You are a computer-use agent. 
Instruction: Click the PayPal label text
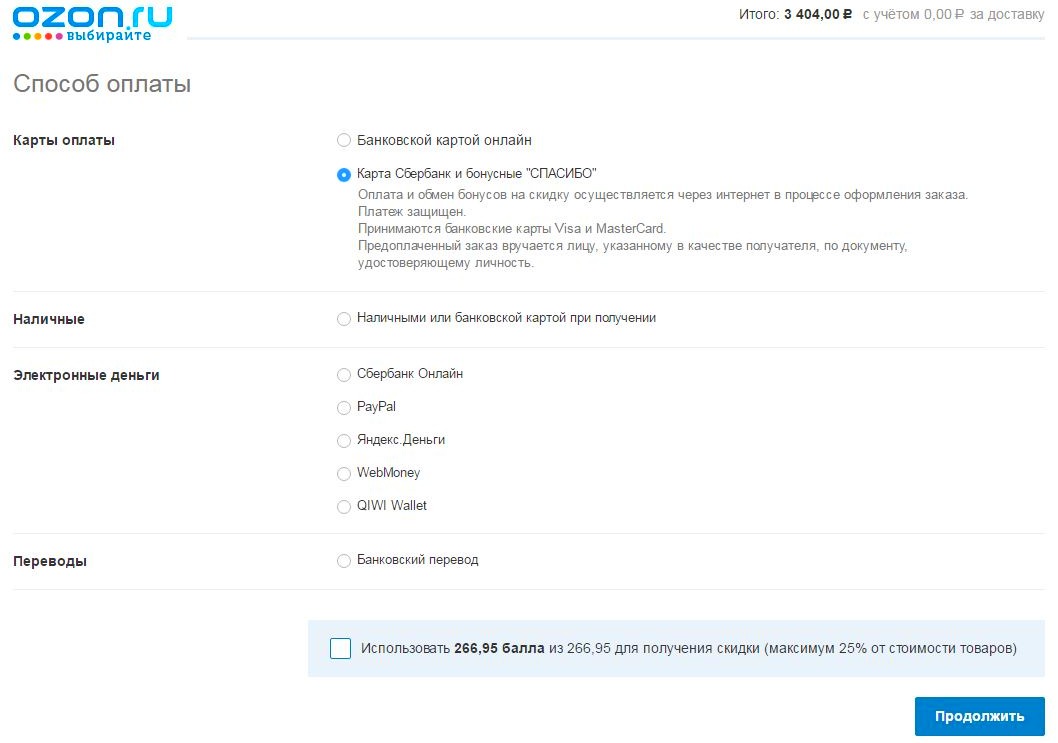coord(377,406)
